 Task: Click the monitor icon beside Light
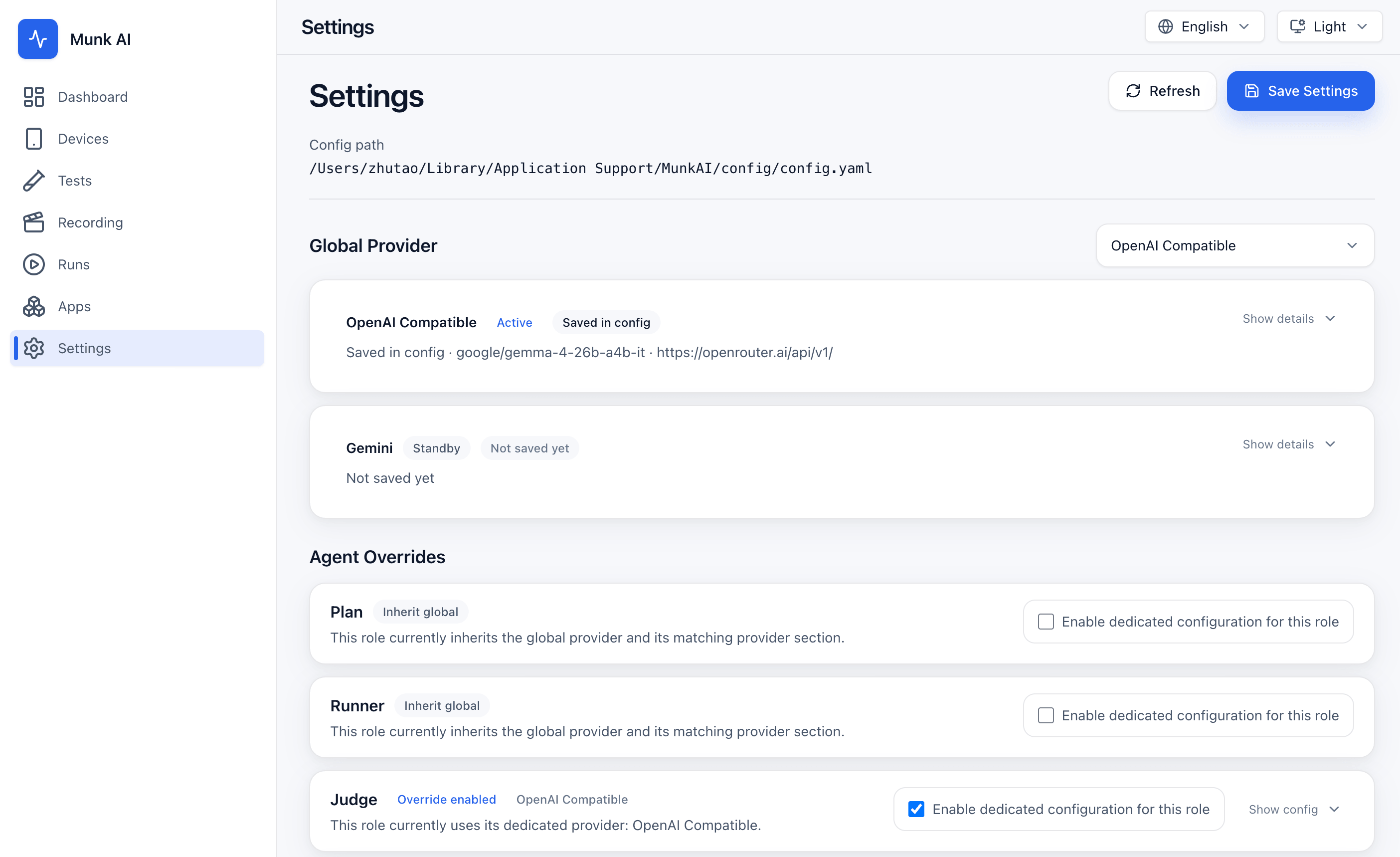pos(1297,27)
